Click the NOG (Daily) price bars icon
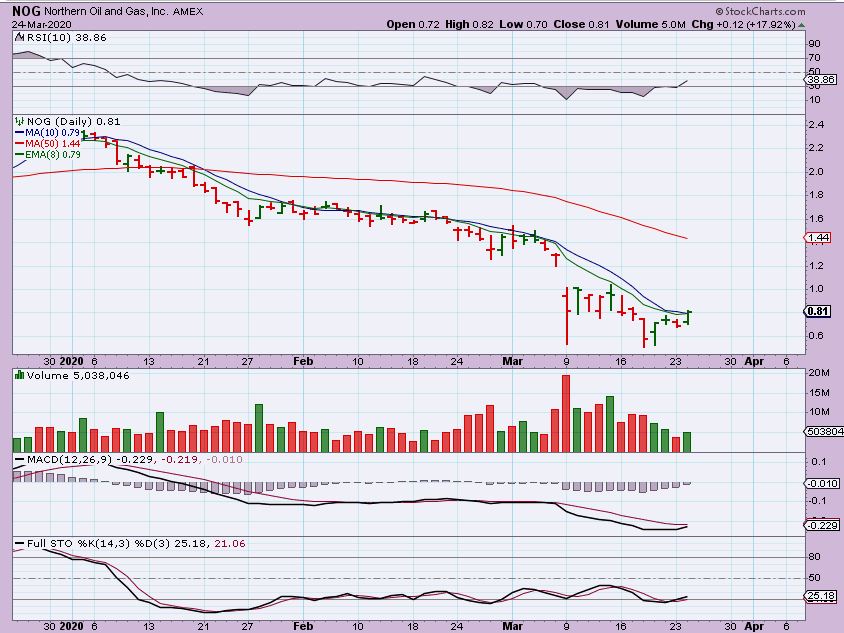 [20, 121]
